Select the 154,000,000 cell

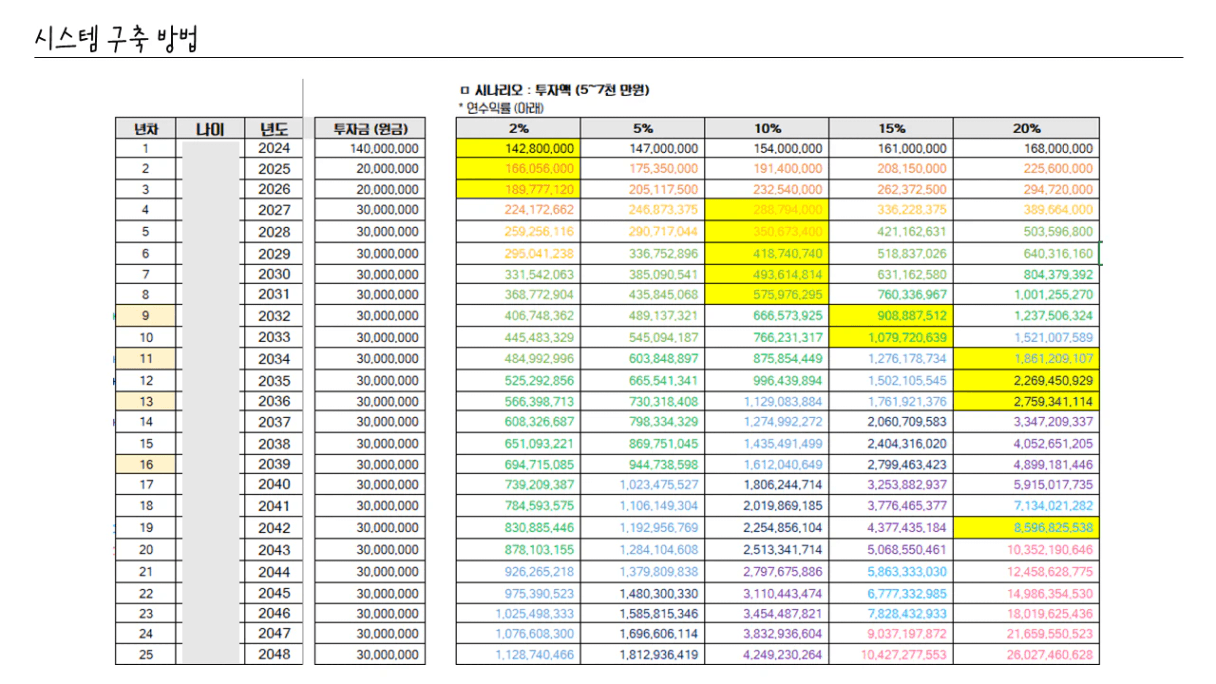tap(766, 148)
